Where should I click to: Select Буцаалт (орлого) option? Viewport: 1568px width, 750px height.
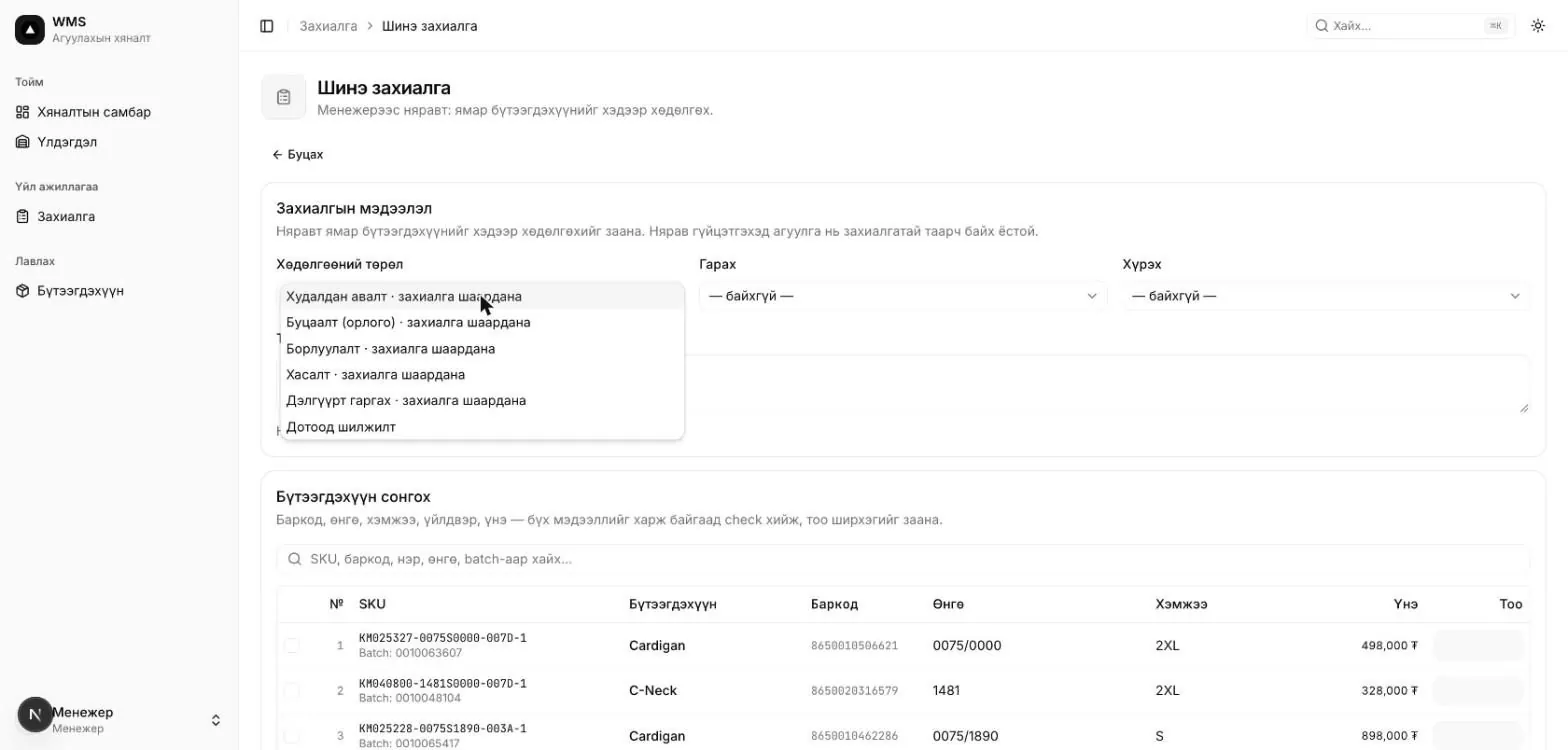coord(482,322)
